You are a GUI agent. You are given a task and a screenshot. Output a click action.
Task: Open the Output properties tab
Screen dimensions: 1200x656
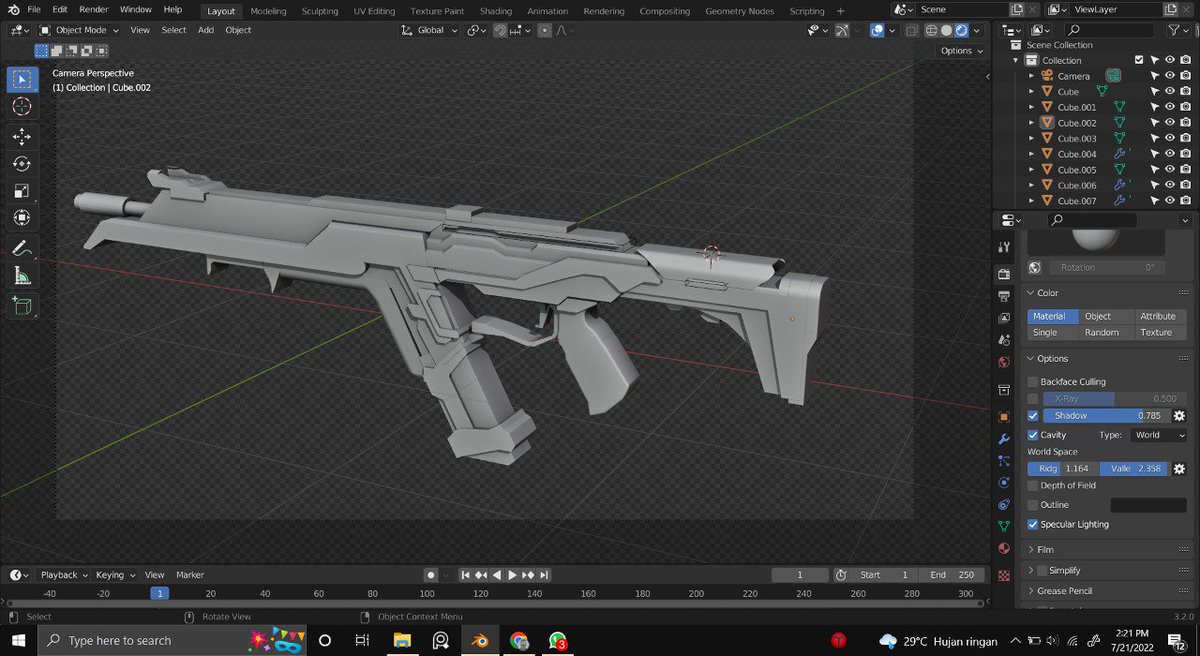click(x=1004, y=297)
